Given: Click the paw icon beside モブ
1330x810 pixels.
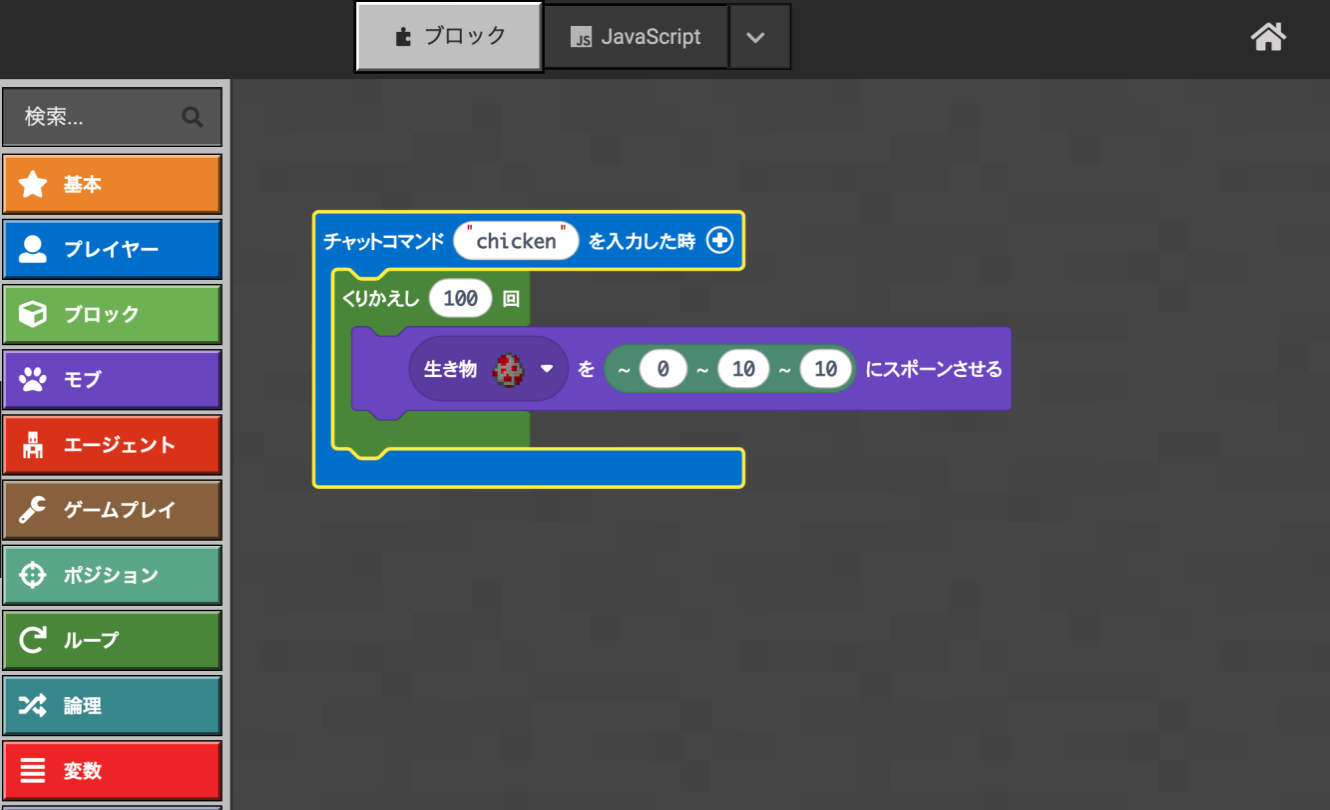Looking at the screenshot, I should (33, 379).
